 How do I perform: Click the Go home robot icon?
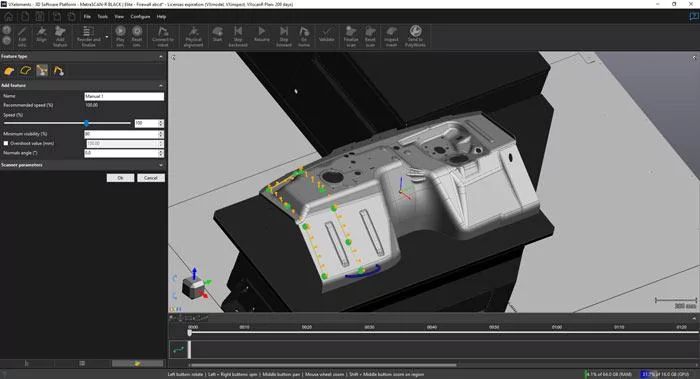[x=304, y=36]
